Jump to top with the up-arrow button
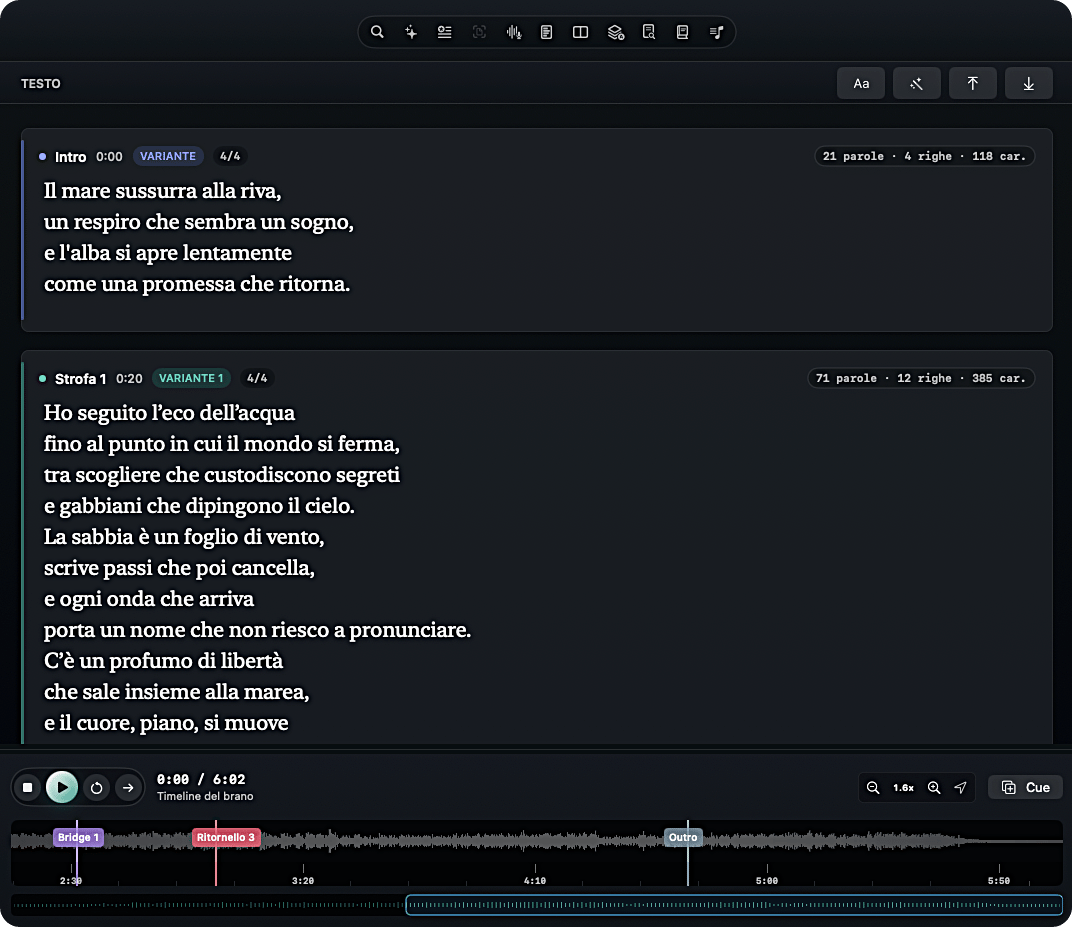1083x927 pixels. pos(972,84)
